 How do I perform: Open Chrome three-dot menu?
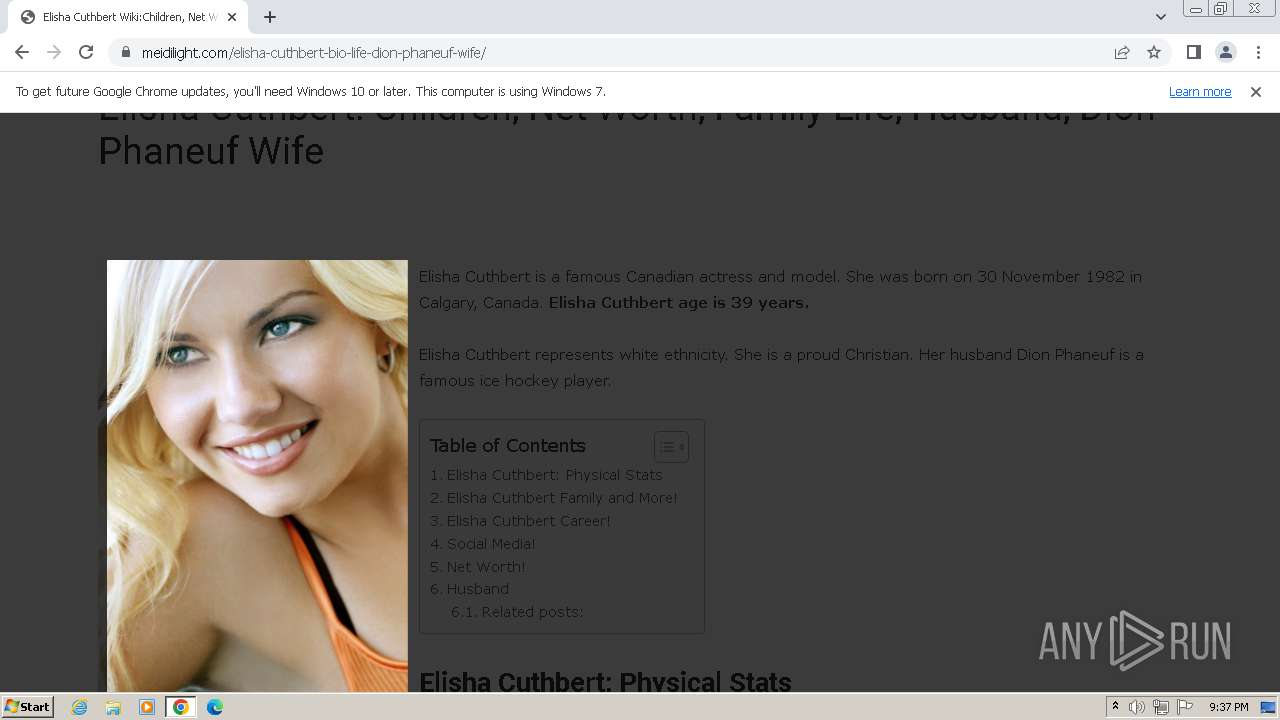[1258, 52]
